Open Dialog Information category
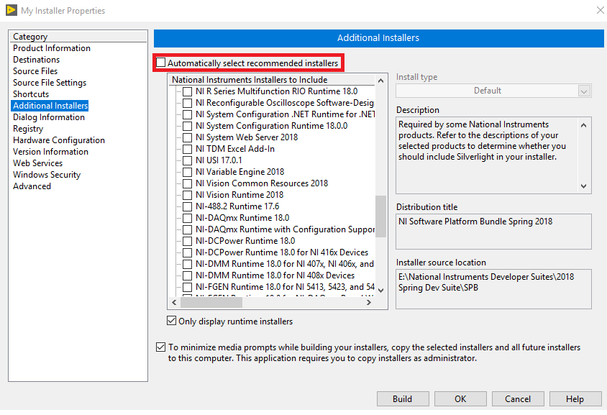The image size is (607, 415). [x=49, y=117]
